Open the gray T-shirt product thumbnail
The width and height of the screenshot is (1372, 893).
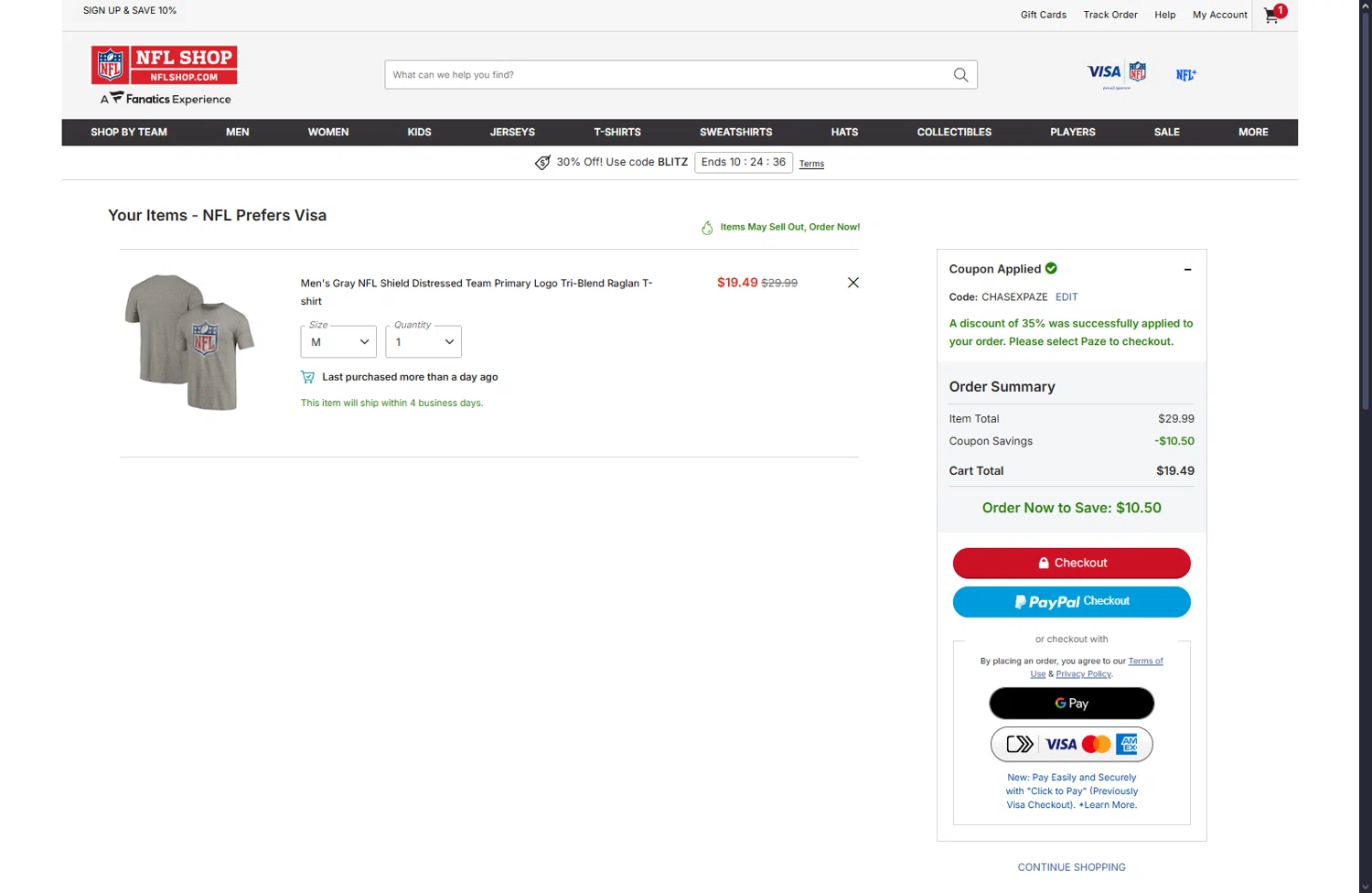point(190,342)
